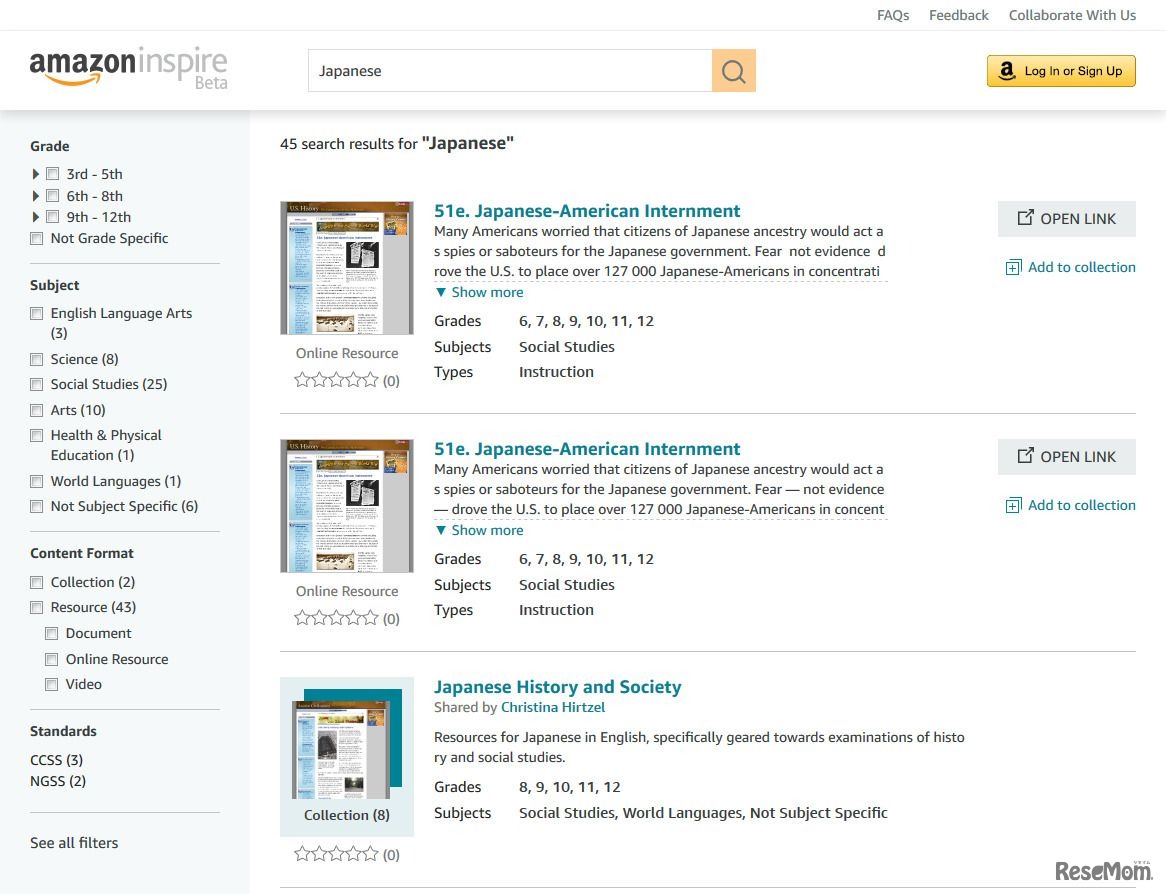Enable the Video content format filter
This screenshot has width=1166, height=894.
(x=52, y=684)
